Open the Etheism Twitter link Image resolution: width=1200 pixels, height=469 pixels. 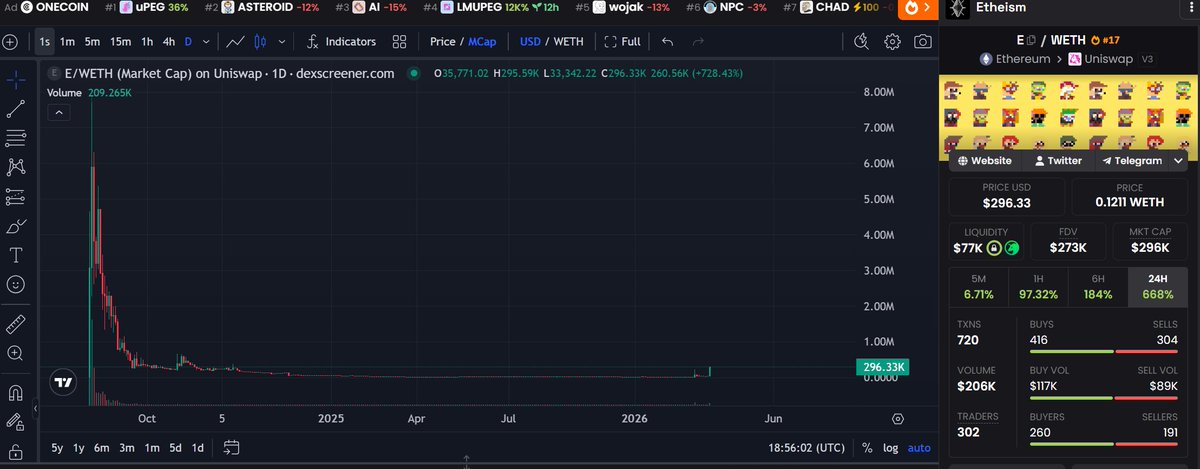1059,160
